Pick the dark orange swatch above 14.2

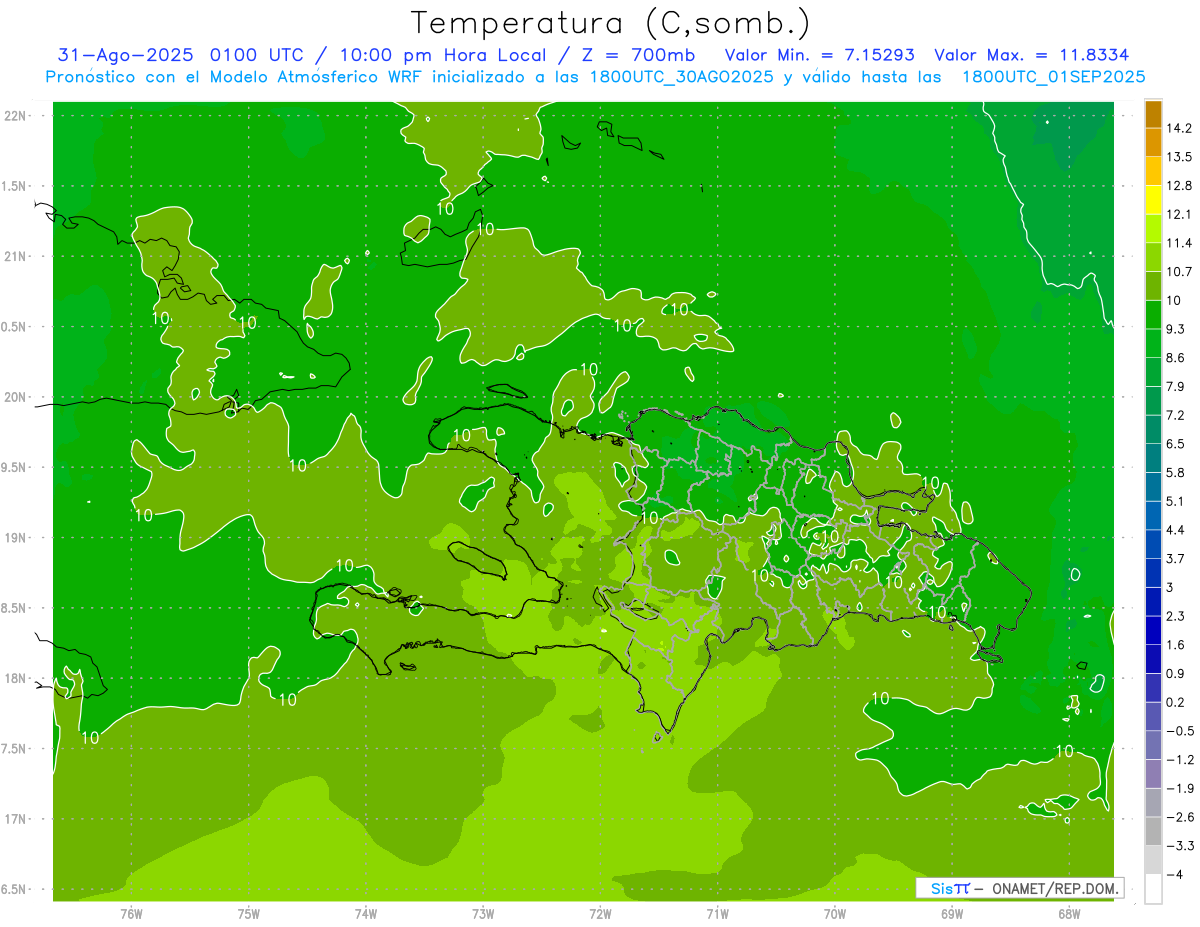(1153, 115)
